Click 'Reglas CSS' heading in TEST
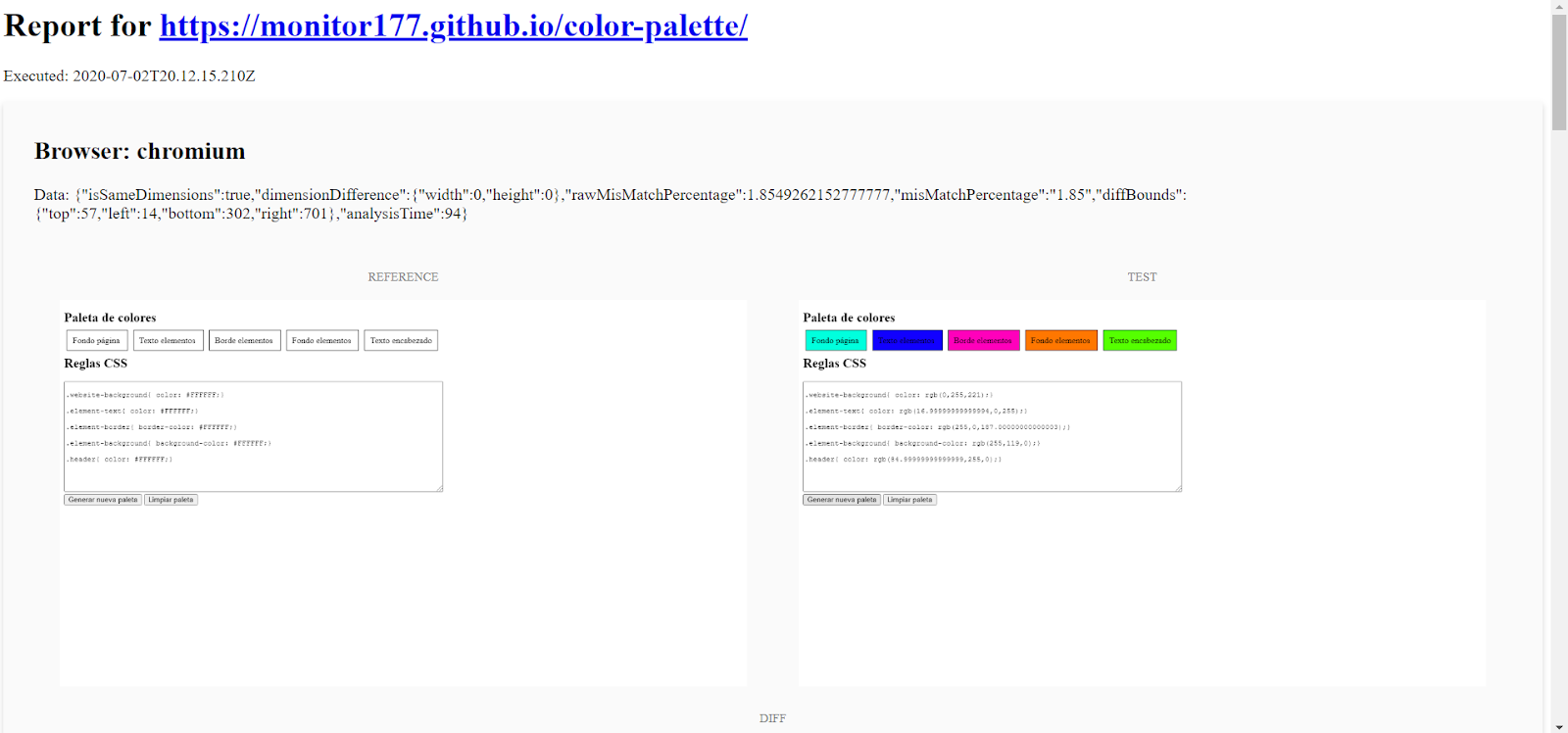Viewport: 1568px width, 733px height. [x=834, y=363]
